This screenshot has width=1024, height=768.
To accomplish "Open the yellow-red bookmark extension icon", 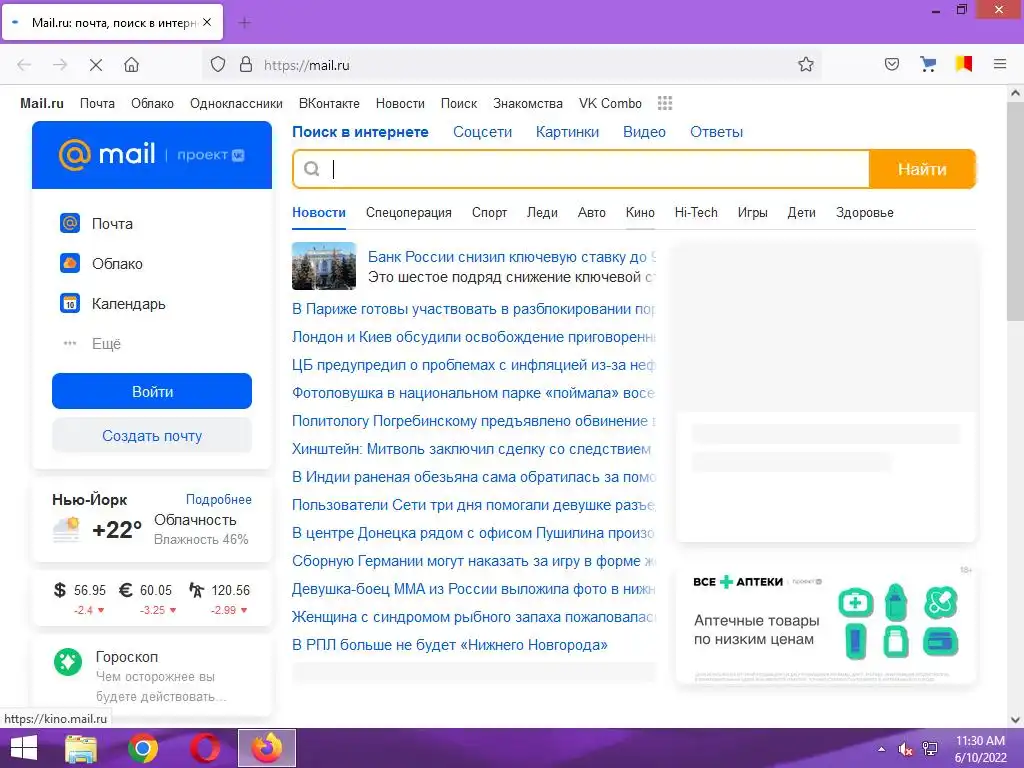I will 964,64.
